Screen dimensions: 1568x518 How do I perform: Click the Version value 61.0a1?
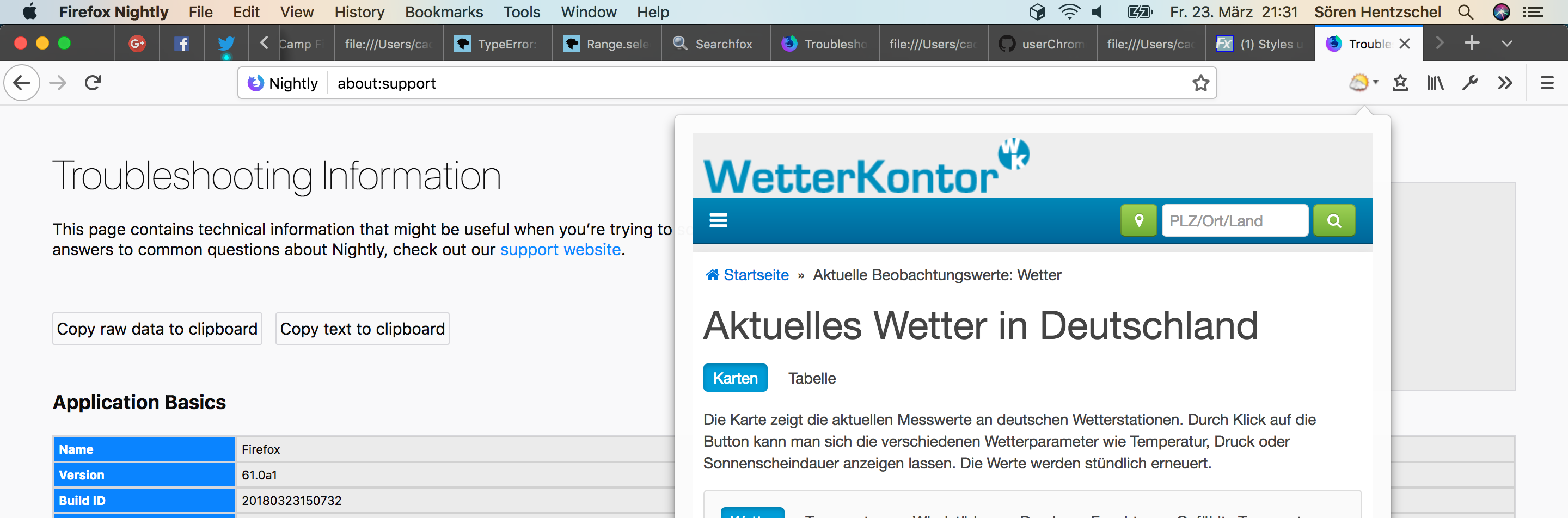coord(259,475)
